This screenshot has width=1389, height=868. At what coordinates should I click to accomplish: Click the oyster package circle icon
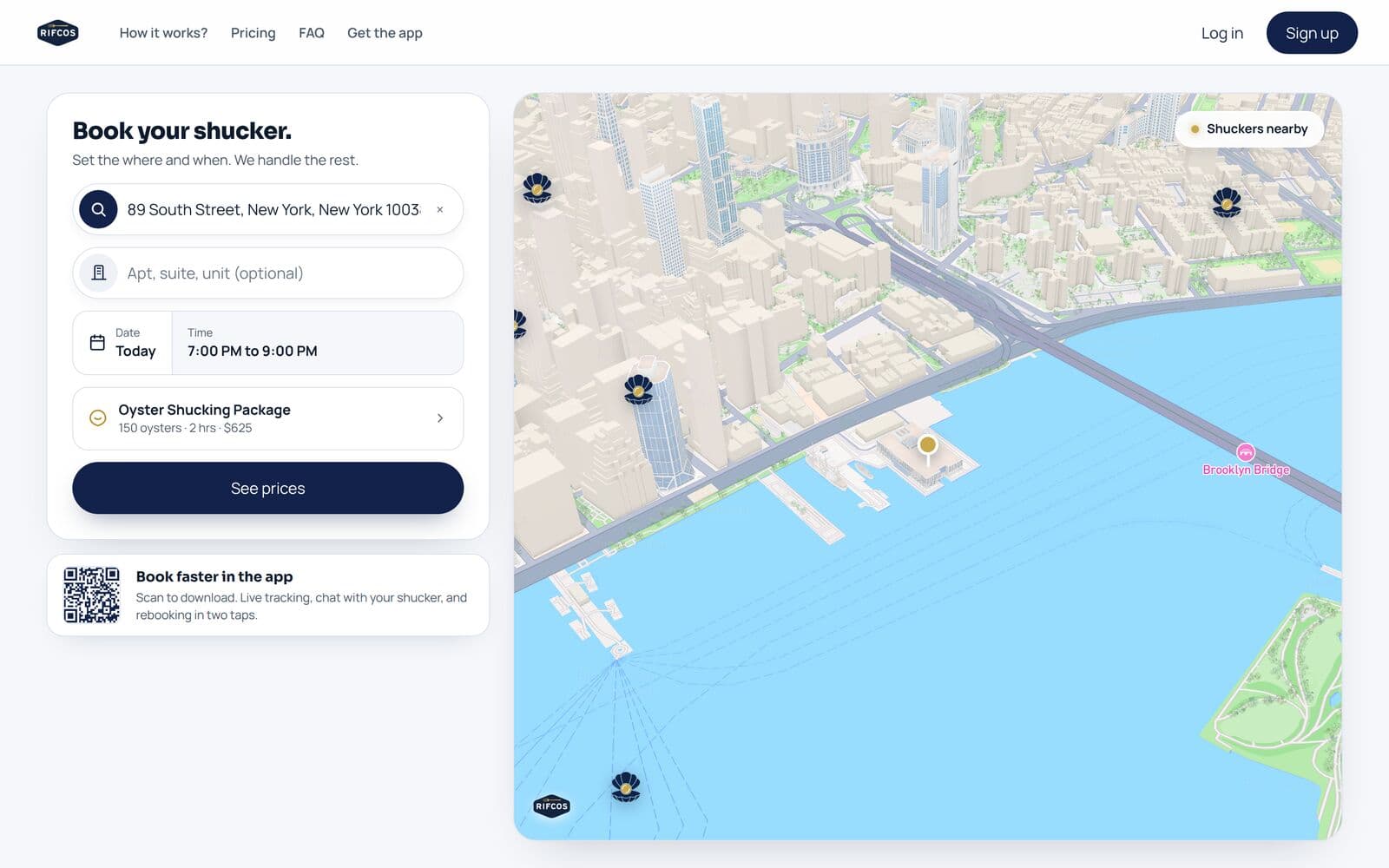coord(98,418)
